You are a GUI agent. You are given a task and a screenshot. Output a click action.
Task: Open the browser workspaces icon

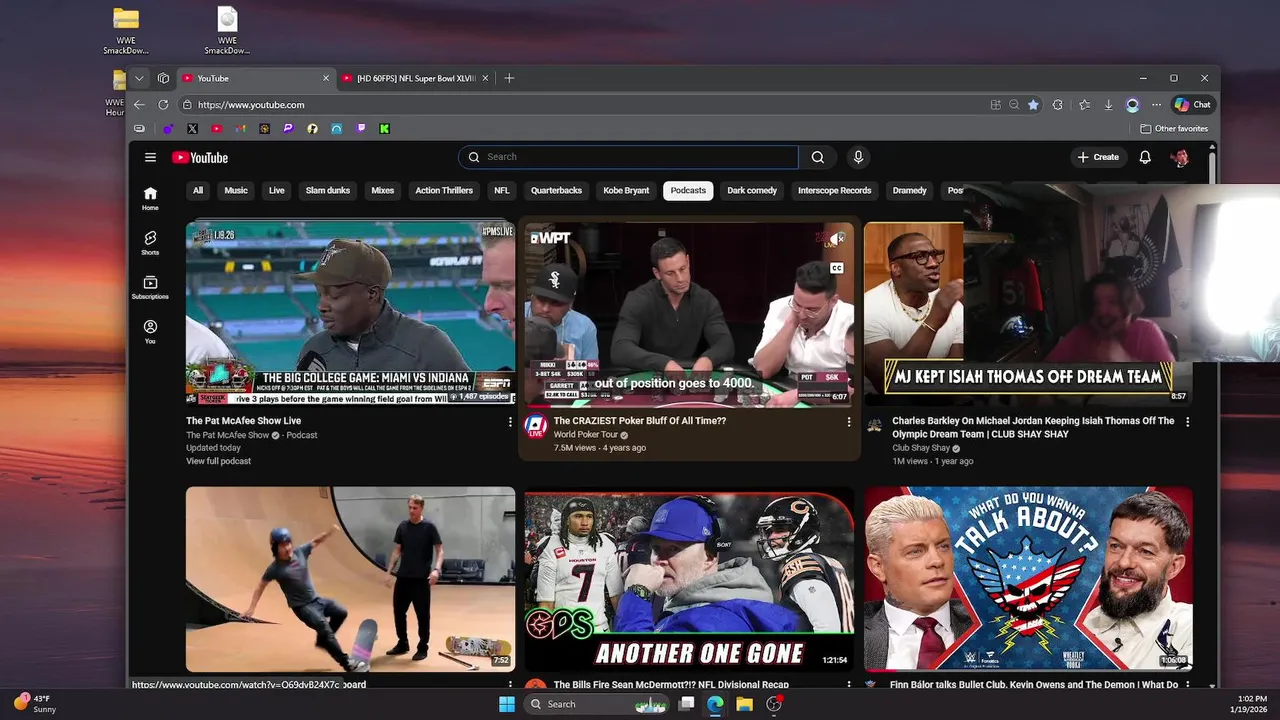pyautogui.click(x=163, y=78)
